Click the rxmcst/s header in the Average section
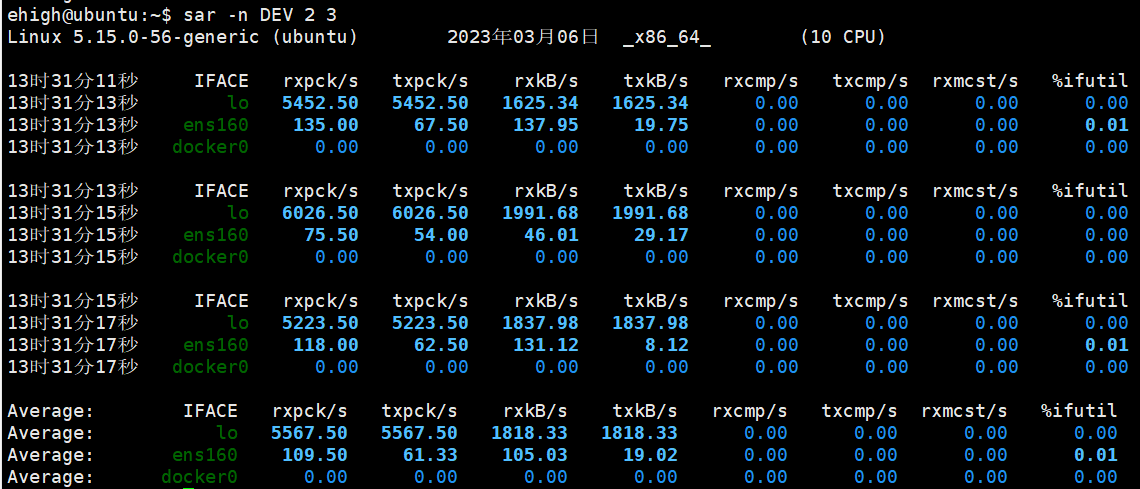The image size is (1140, 489). [x=964, y=411]
